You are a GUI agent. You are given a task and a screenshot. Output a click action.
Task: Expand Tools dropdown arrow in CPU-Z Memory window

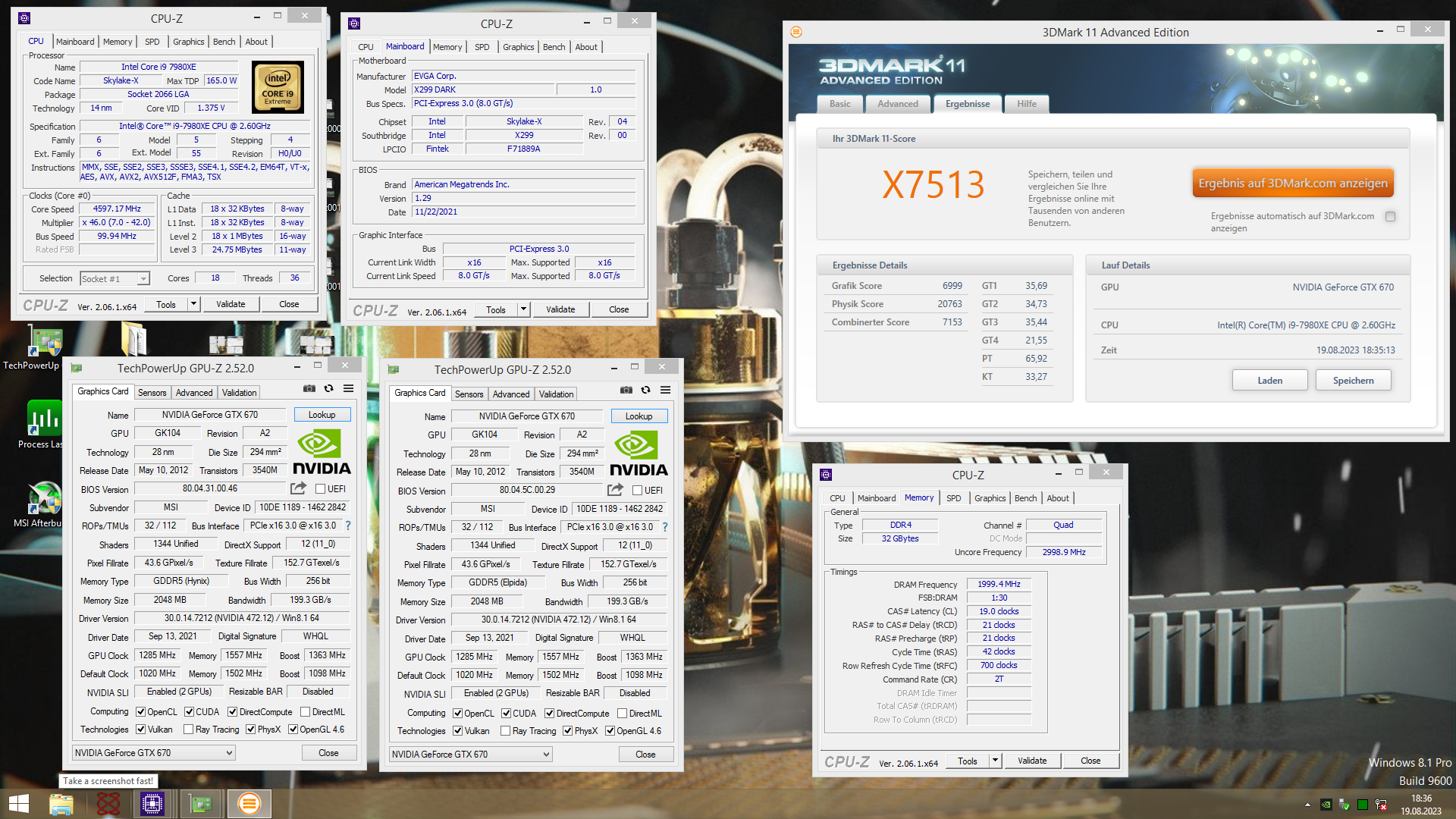tap(995, 761)
